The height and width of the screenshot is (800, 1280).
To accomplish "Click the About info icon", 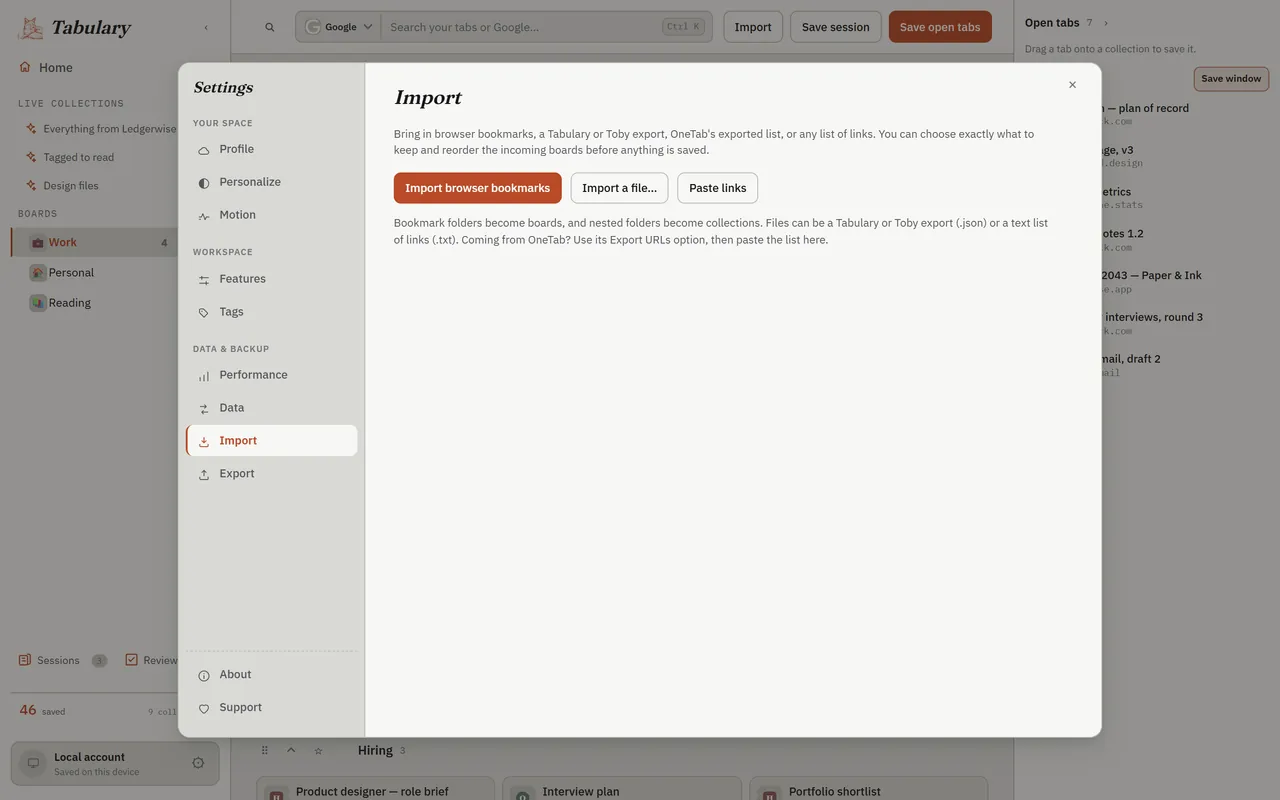I will point(204,675).
